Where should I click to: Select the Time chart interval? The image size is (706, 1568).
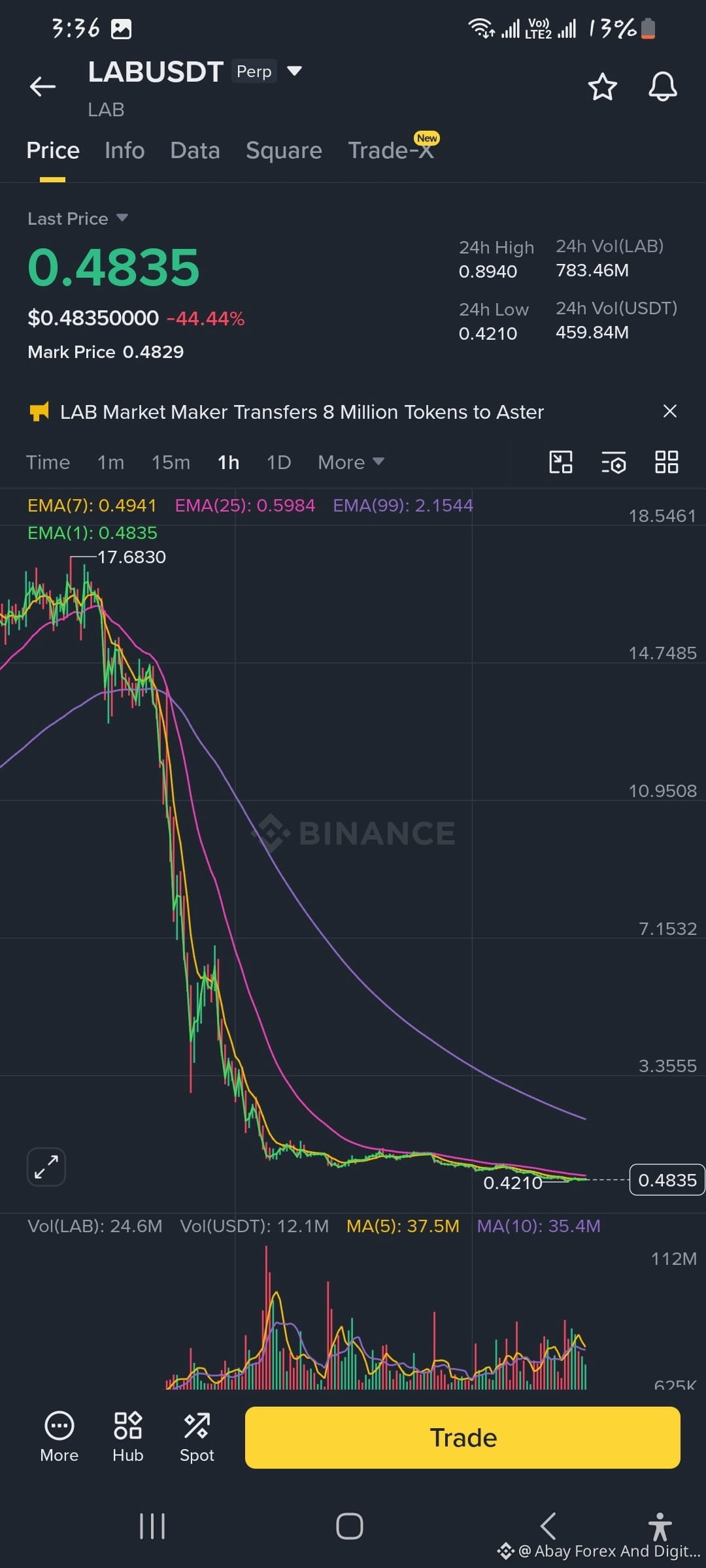[x=48, y=462]
